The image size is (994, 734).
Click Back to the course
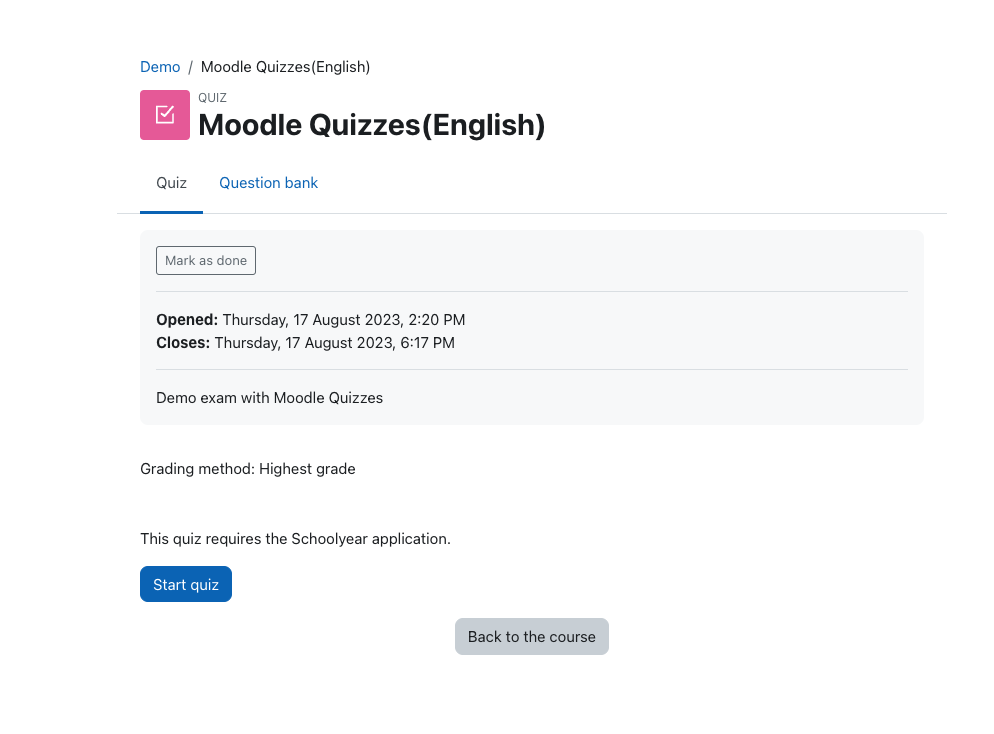[x=531, y=636]
